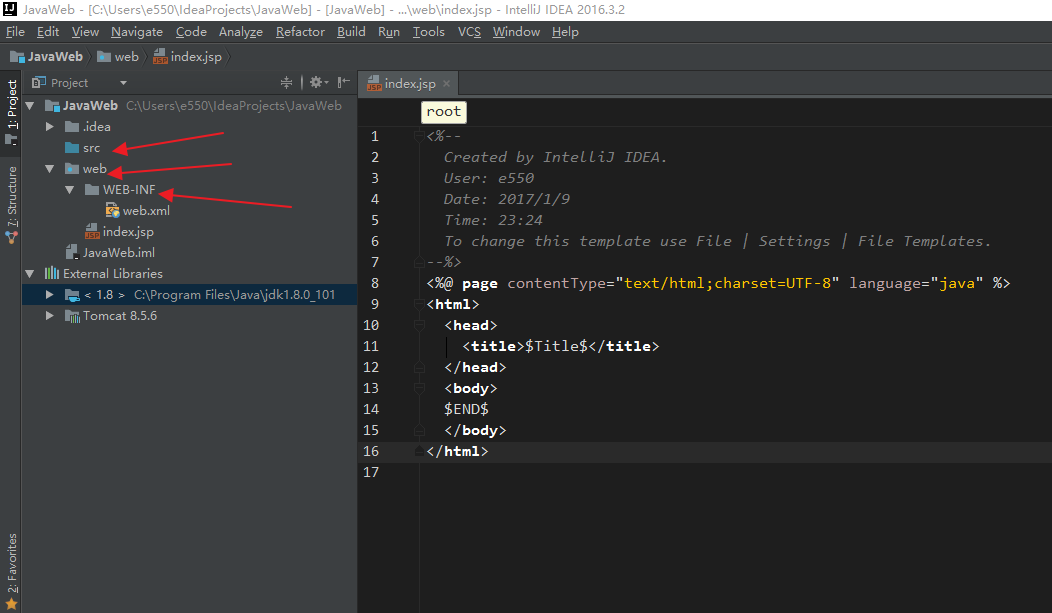This screenshot has width=1052, height=613.
Task: Collapse the web folder
Action: click(x=50, y=169)
